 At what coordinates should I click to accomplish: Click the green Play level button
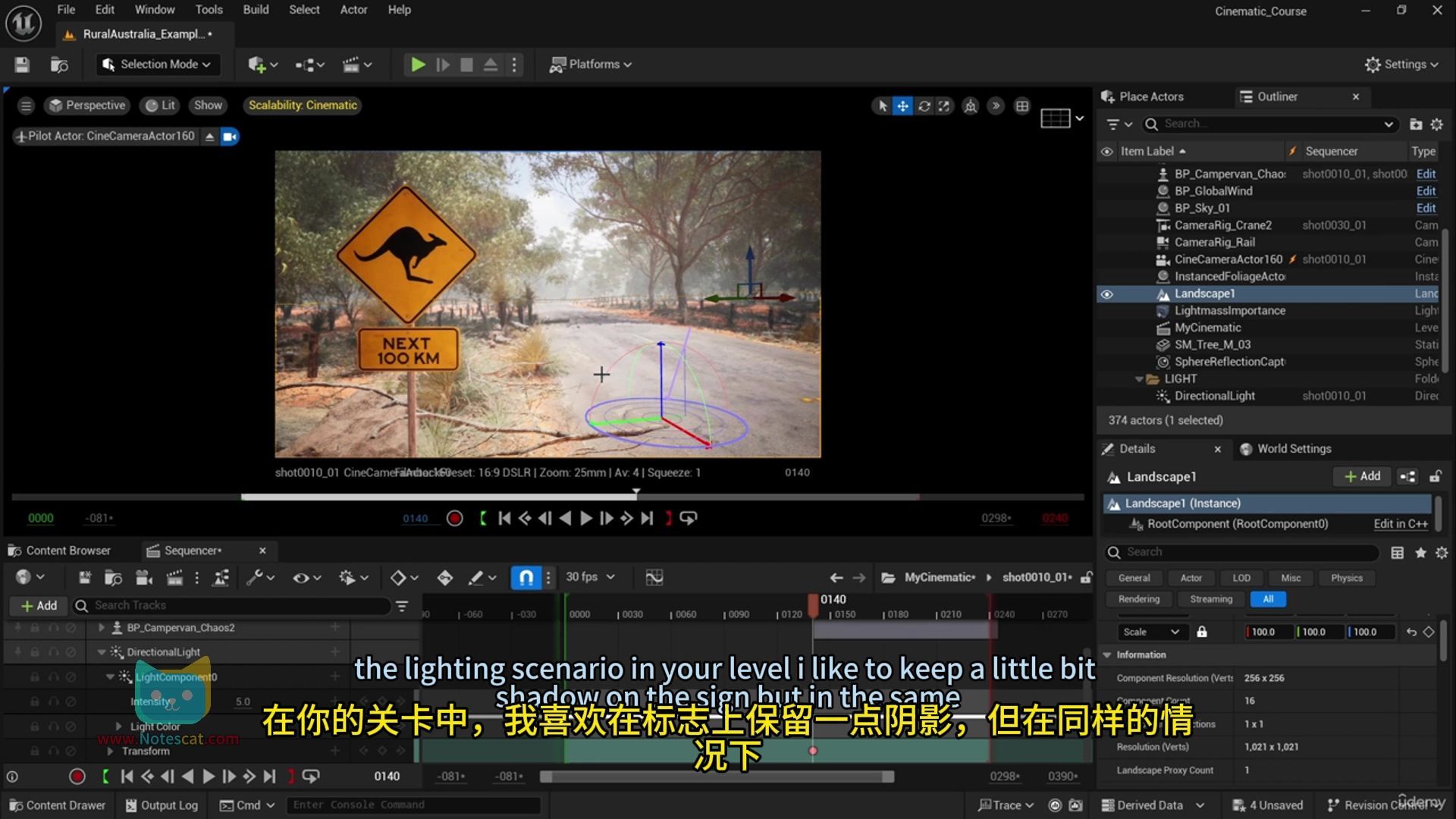pos(418,64)
